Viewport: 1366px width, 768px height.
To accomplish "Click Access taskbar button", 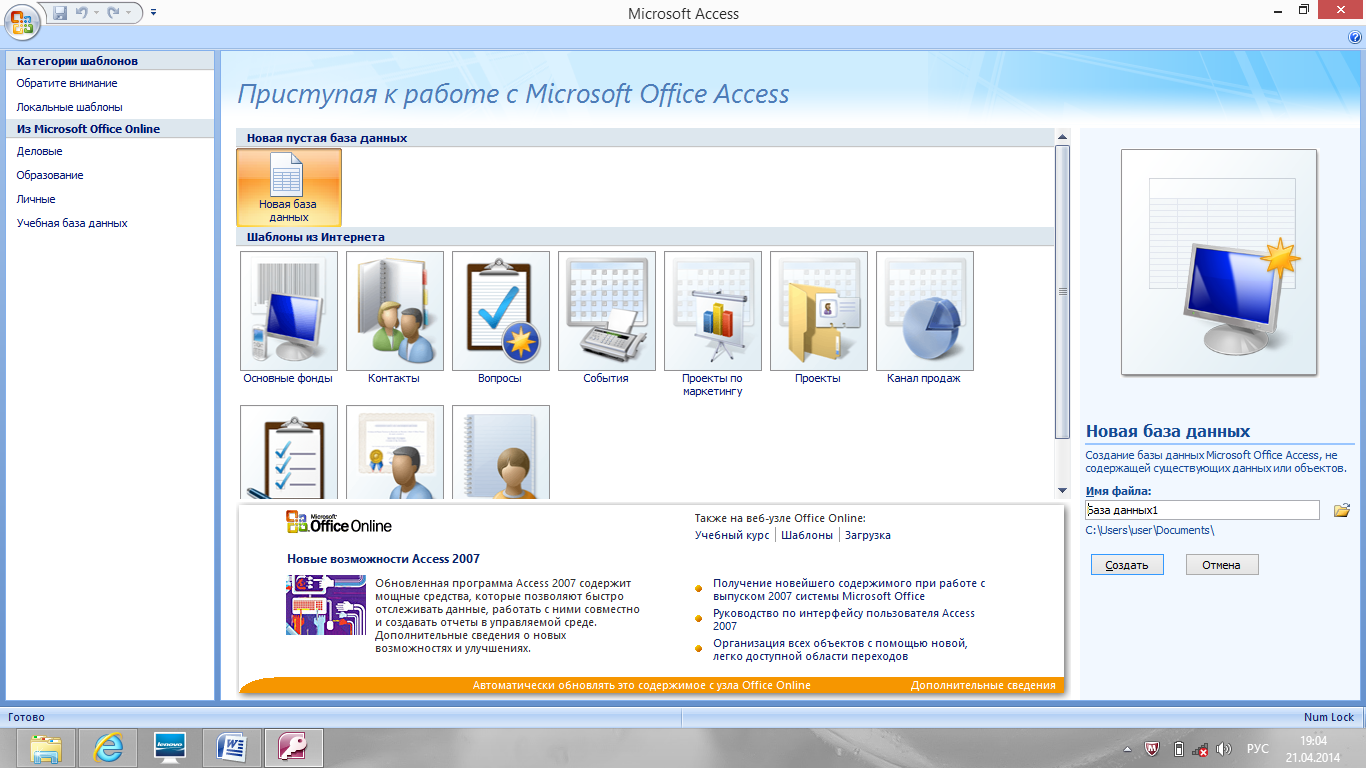I will [x=293, y=747].
